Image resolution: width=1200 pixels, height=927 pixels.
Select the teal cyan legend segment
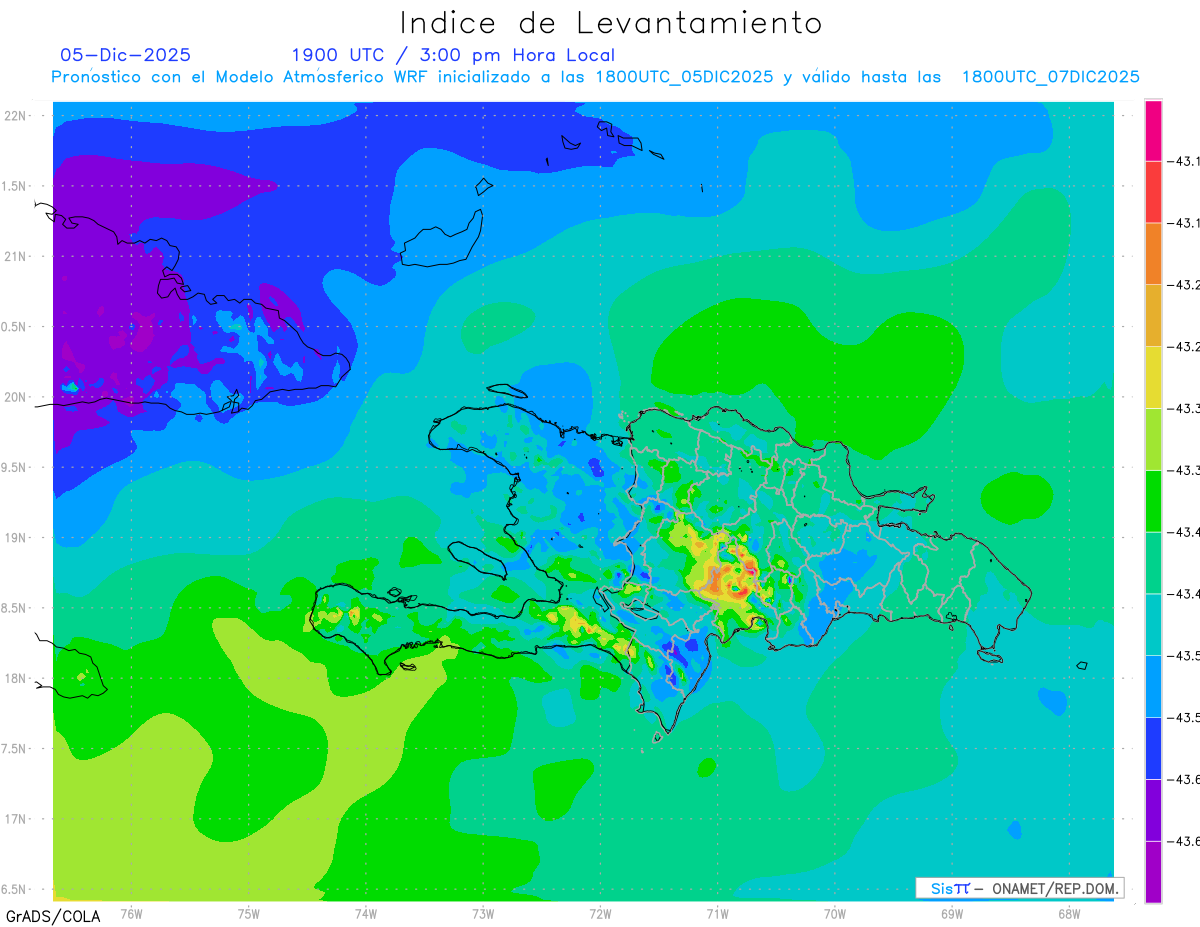coord(1153,625)
